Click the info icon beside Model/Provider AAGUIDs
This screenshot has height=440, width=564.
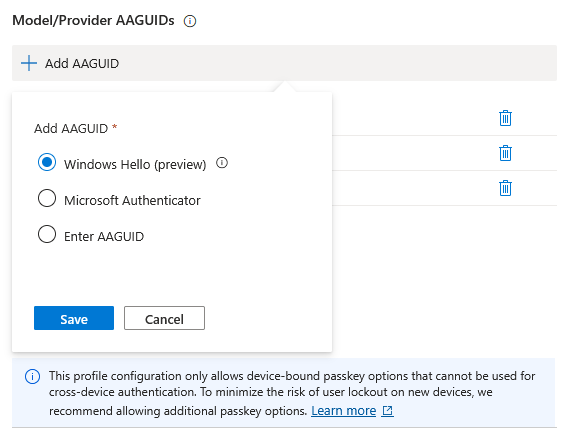190,21
